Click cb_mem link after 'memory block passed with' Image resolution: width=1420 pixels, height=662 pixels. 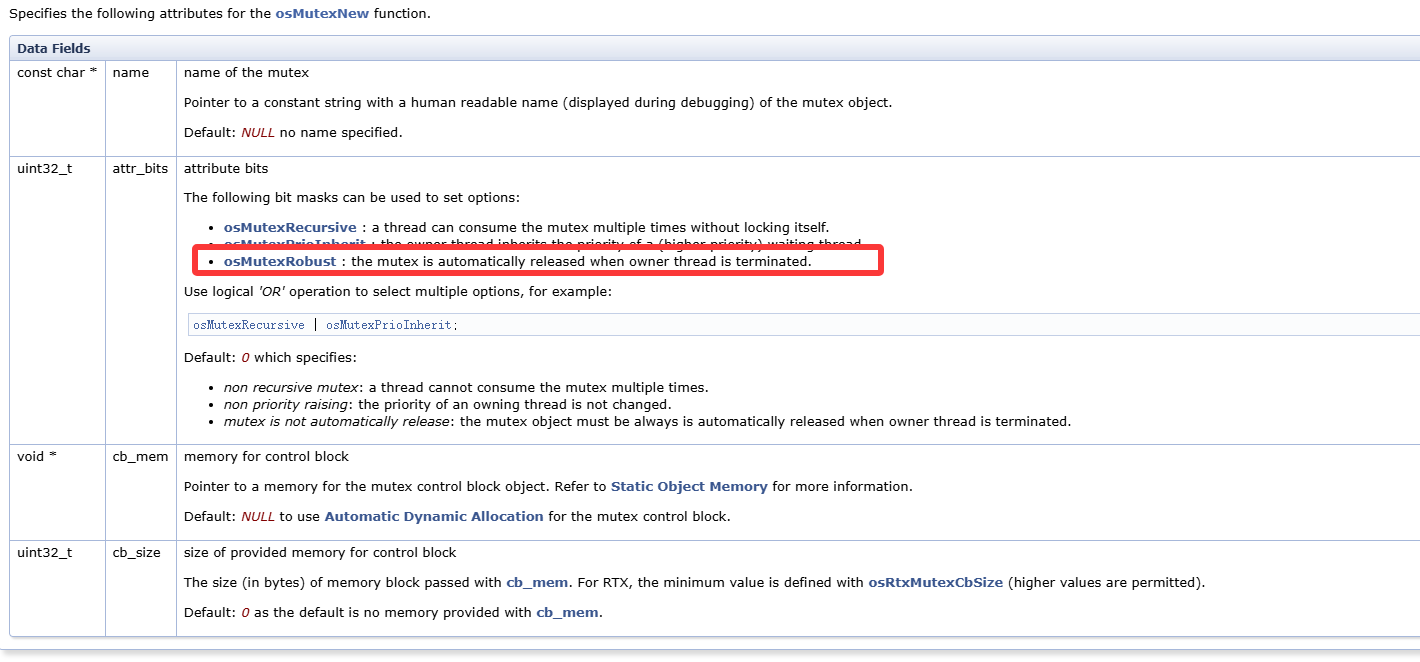pos(537,582)
